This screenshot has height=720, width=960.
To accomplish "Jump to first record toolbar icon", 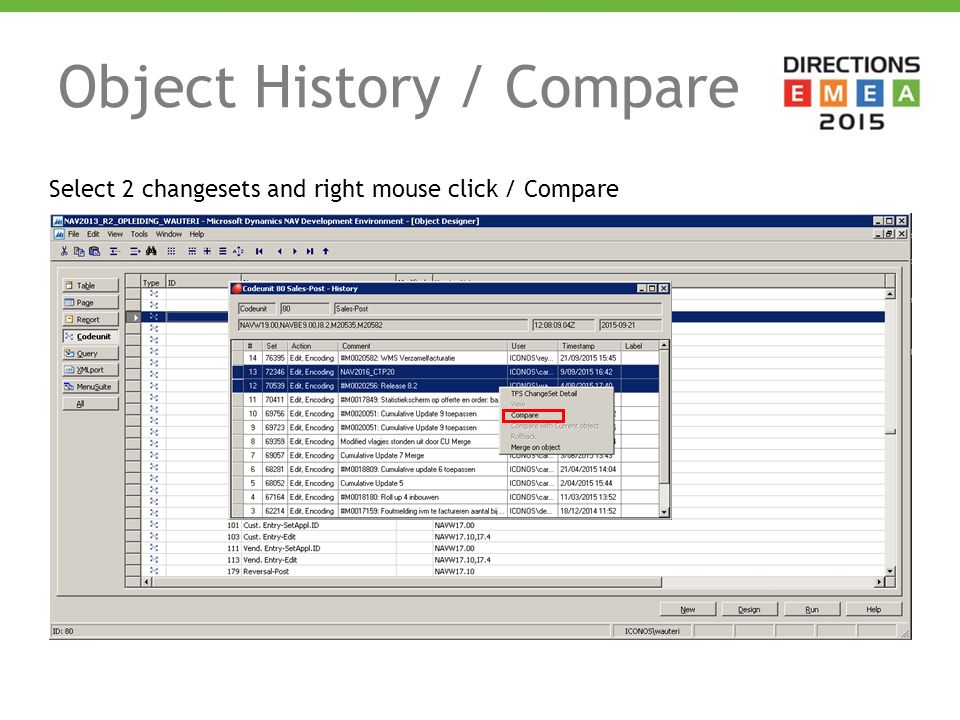I will point(260,251).
